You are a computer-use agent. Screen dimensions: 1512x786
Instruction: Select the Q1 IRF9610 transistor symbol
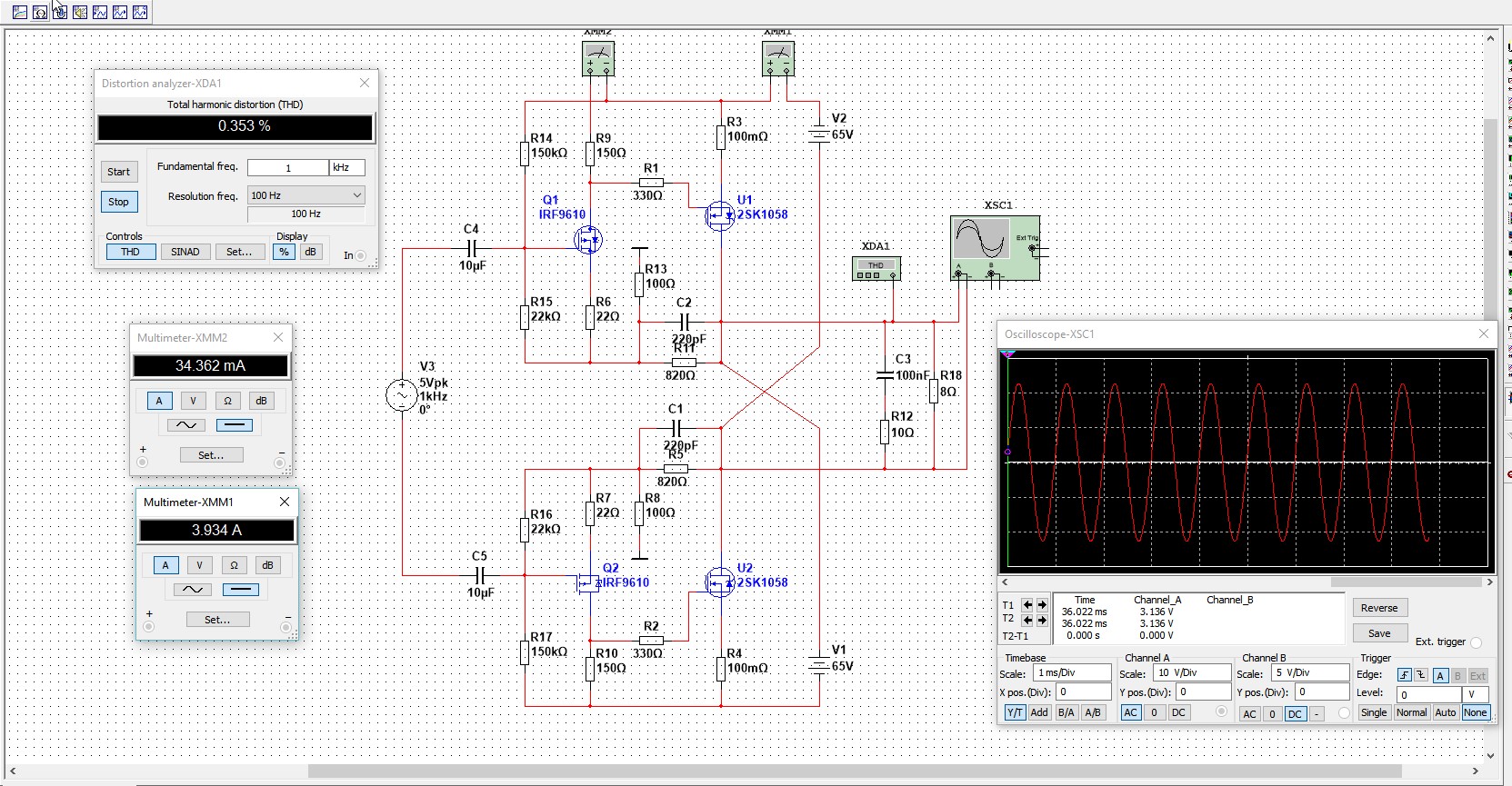tap(588, 240)
